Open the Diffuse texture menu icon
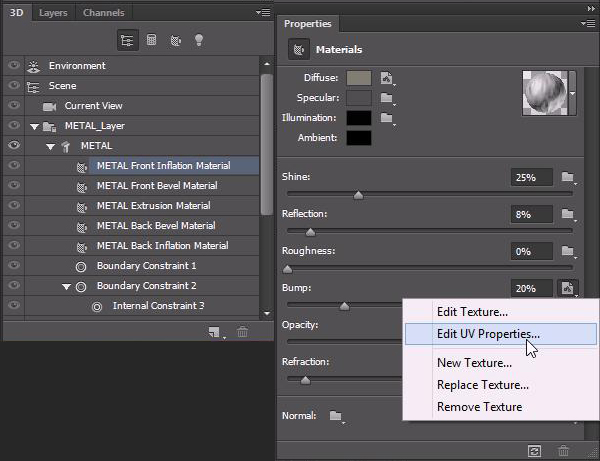This screenshot has height=461, width=600. pos(387,78)
